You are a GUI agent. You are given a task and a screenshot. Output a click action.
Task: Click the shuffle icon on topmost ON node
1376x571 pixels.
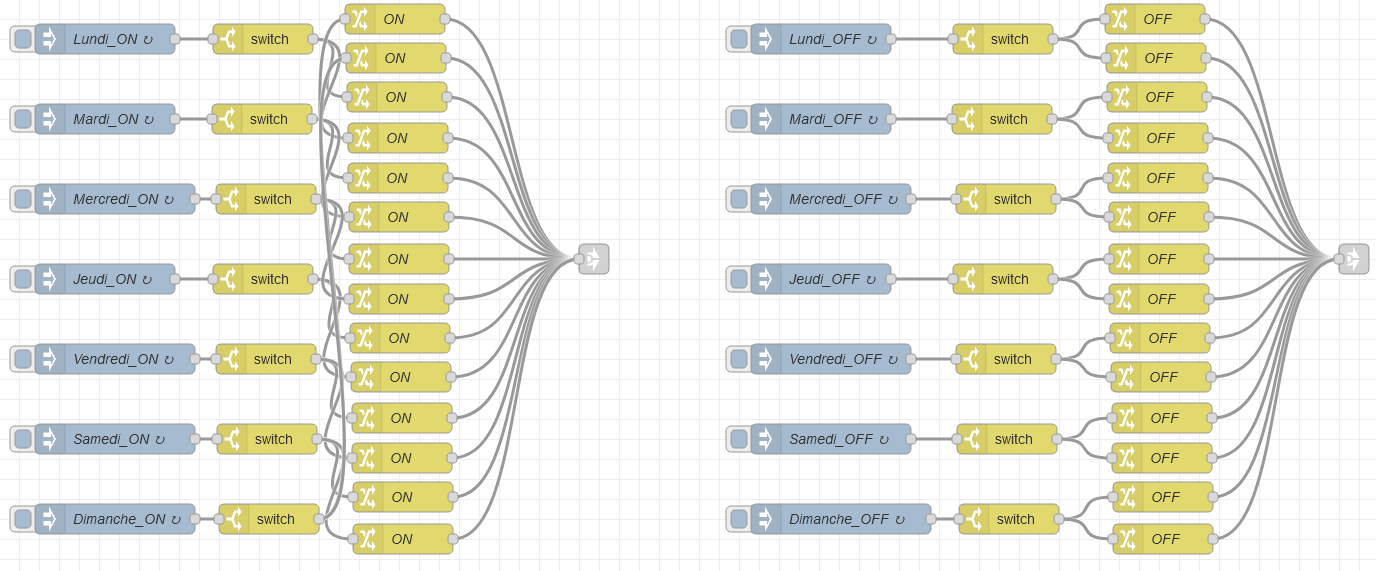(x=360, y=18)
